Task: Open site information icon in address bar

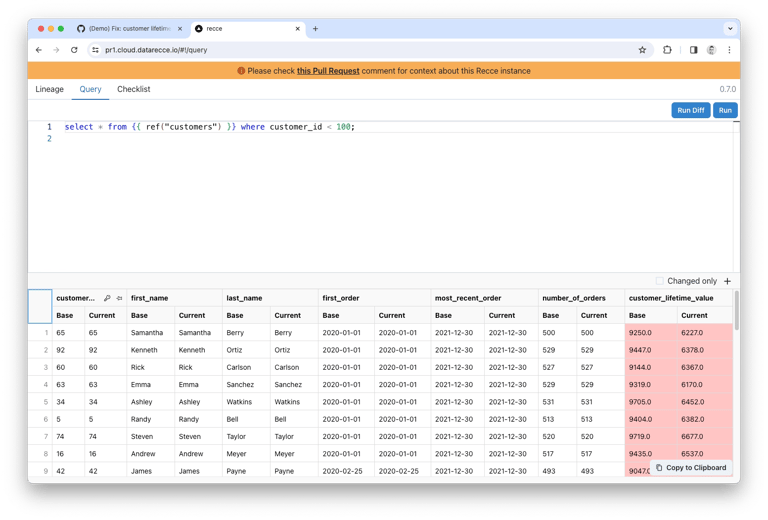Action: click(96, 50)
